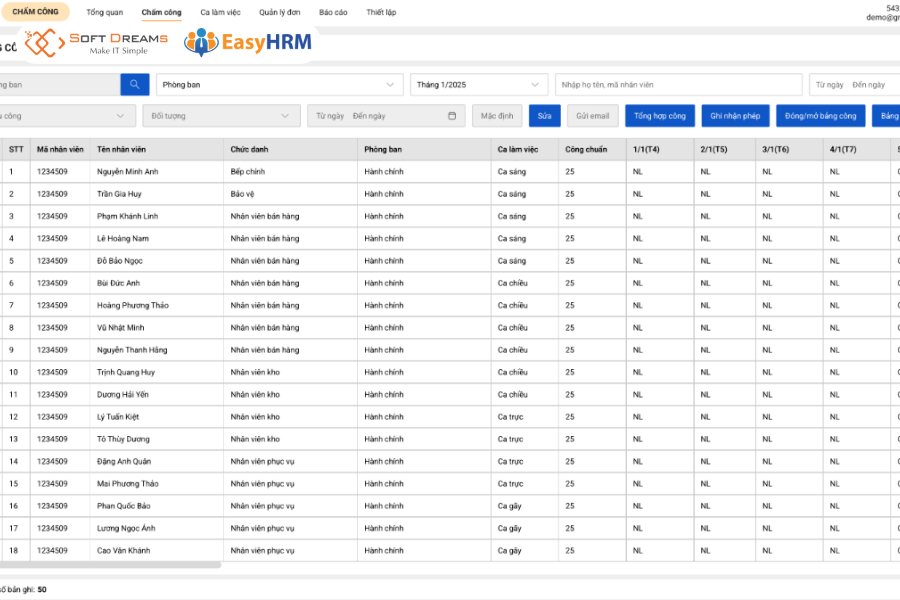This screenshot has width=900, height=600.
Task: Click the CHẤM CÔNG module badge
Action: click(x=36, y=11)
